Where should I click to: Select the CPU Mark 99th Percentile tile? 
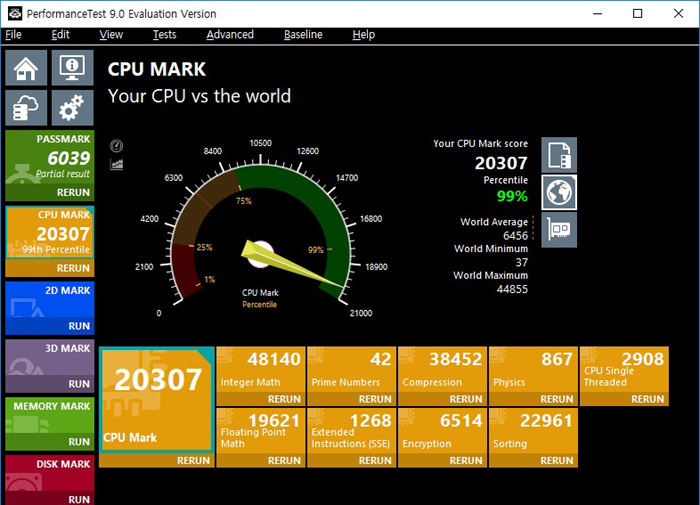50,233
